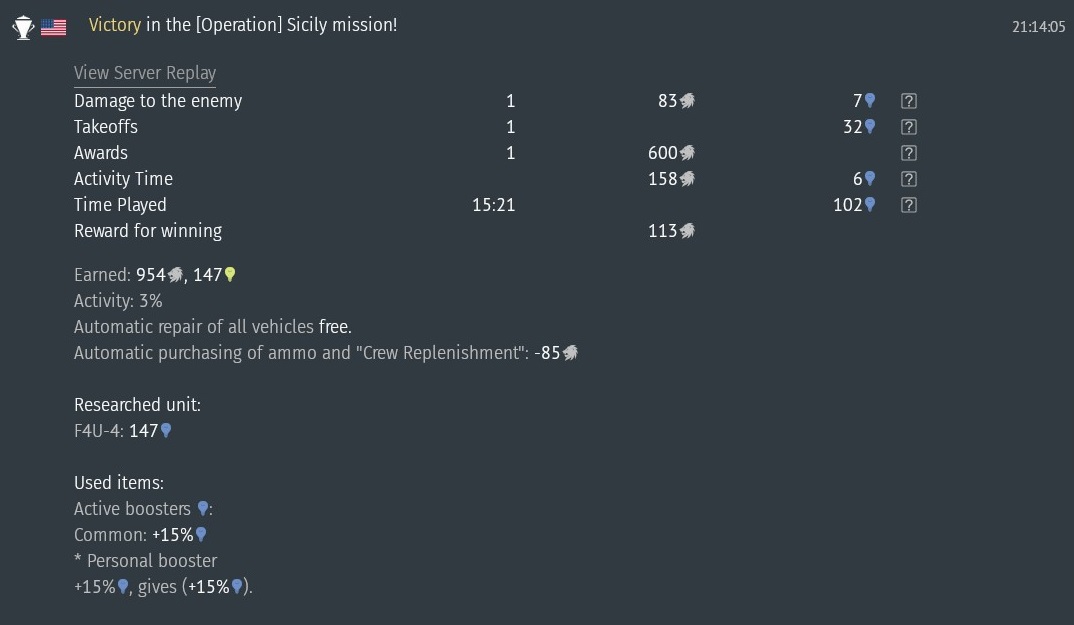Viewport: 1074px width, 625px height.
Task: Click the trophy victory icon
Action: pos(23,27)
